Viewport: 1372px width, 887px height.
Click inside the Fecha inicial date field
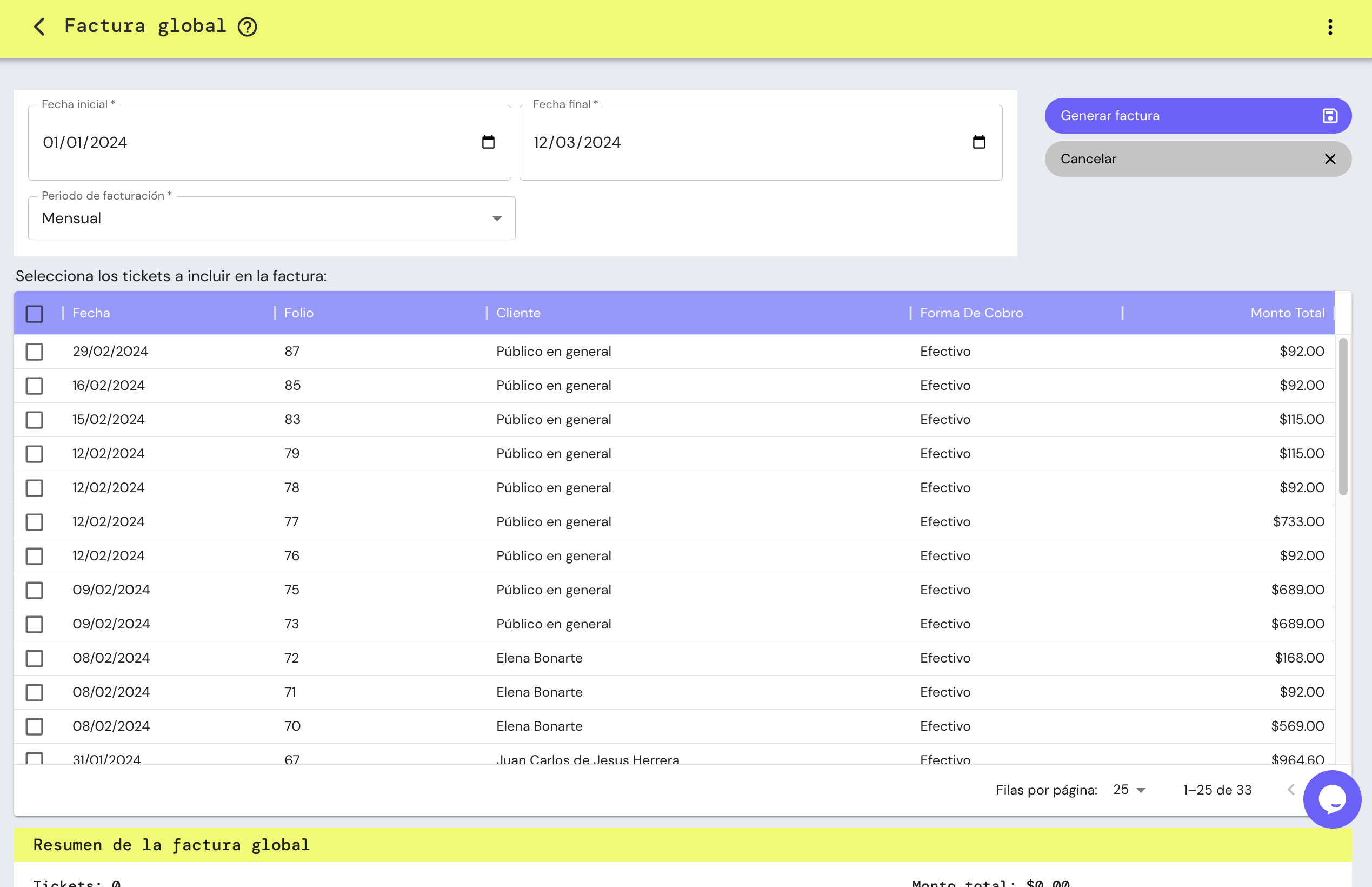pyautogui.click(x=230, y=142)
